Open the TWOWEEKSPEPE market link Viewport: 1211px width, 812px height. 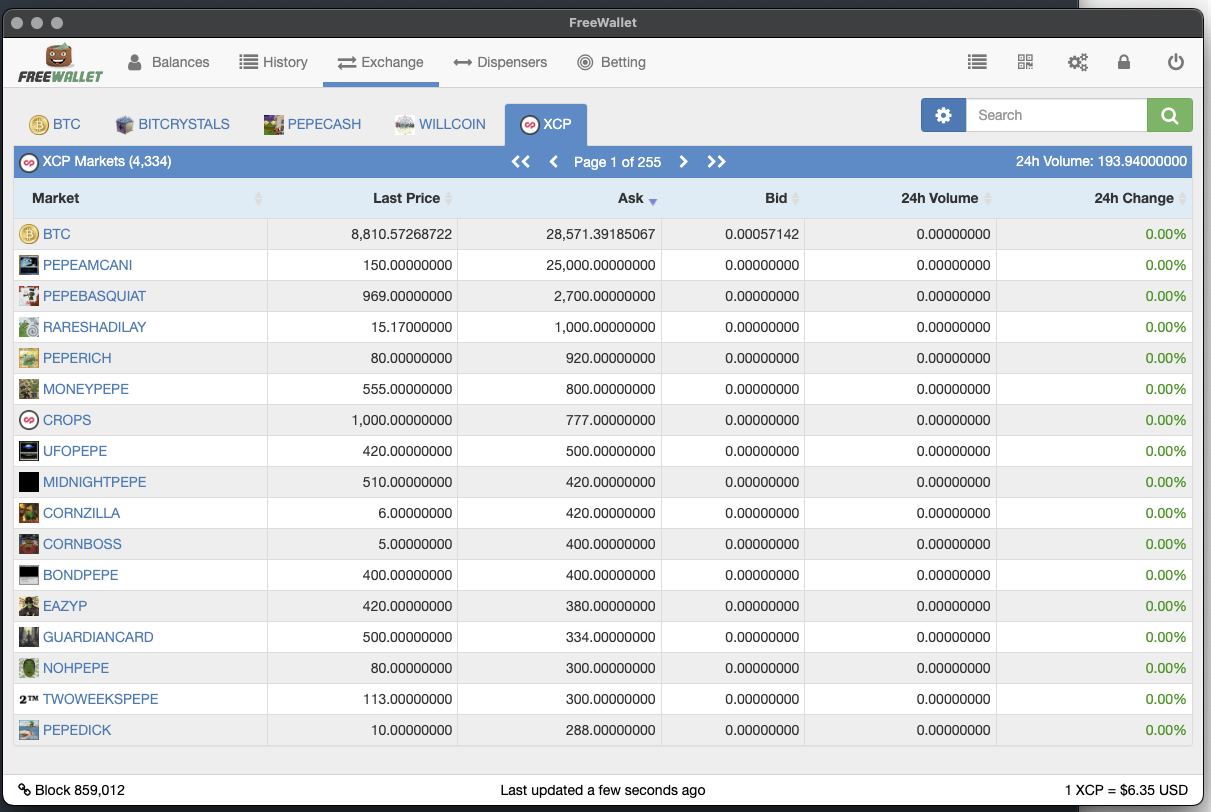point(101,699)
